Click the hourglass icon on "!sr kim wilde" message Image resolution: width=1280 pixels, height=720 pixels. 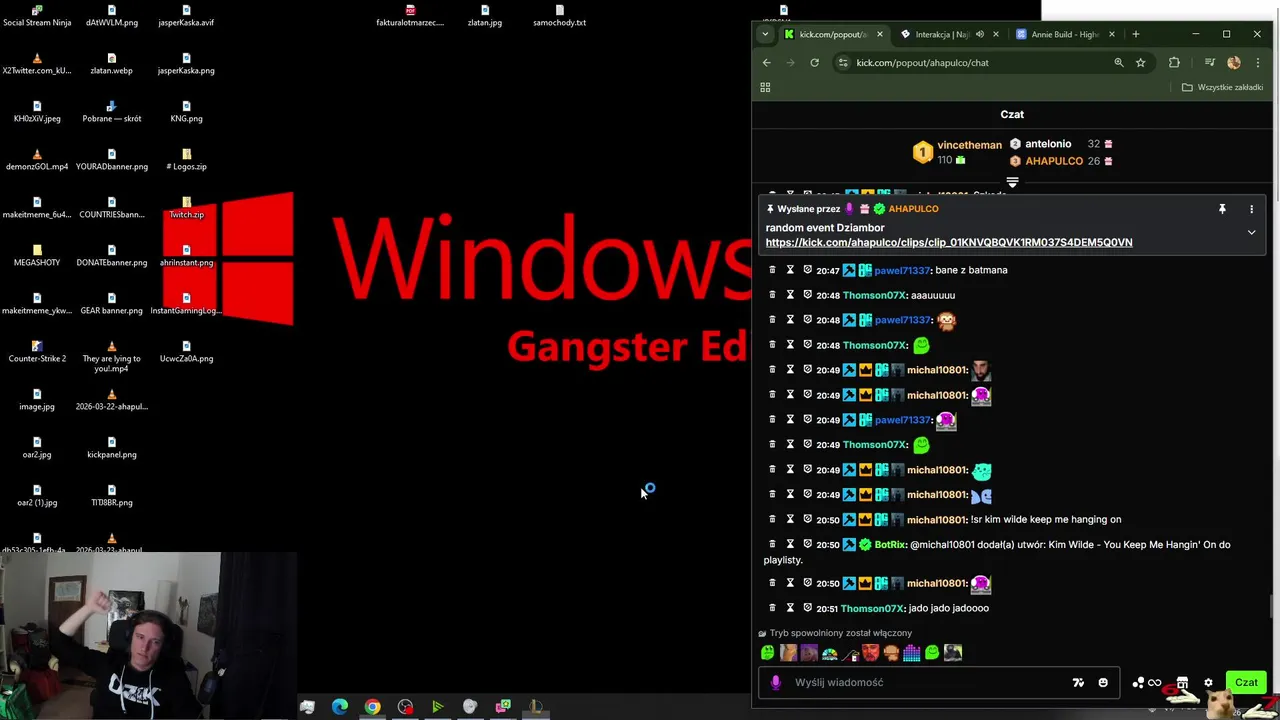coord(789,520)
